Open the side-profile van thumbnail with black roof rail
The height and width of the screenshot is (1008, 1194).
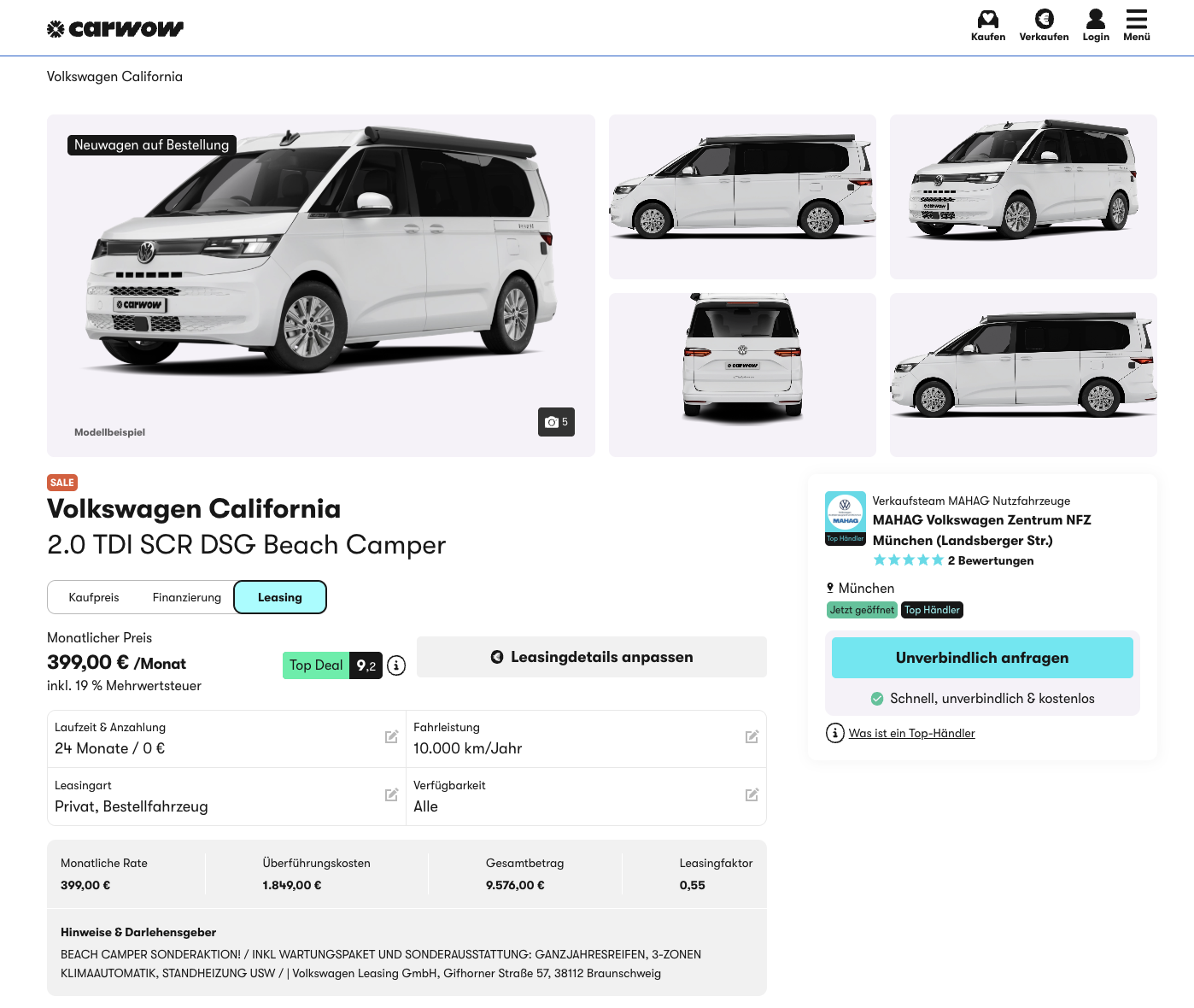coord(742,196)
